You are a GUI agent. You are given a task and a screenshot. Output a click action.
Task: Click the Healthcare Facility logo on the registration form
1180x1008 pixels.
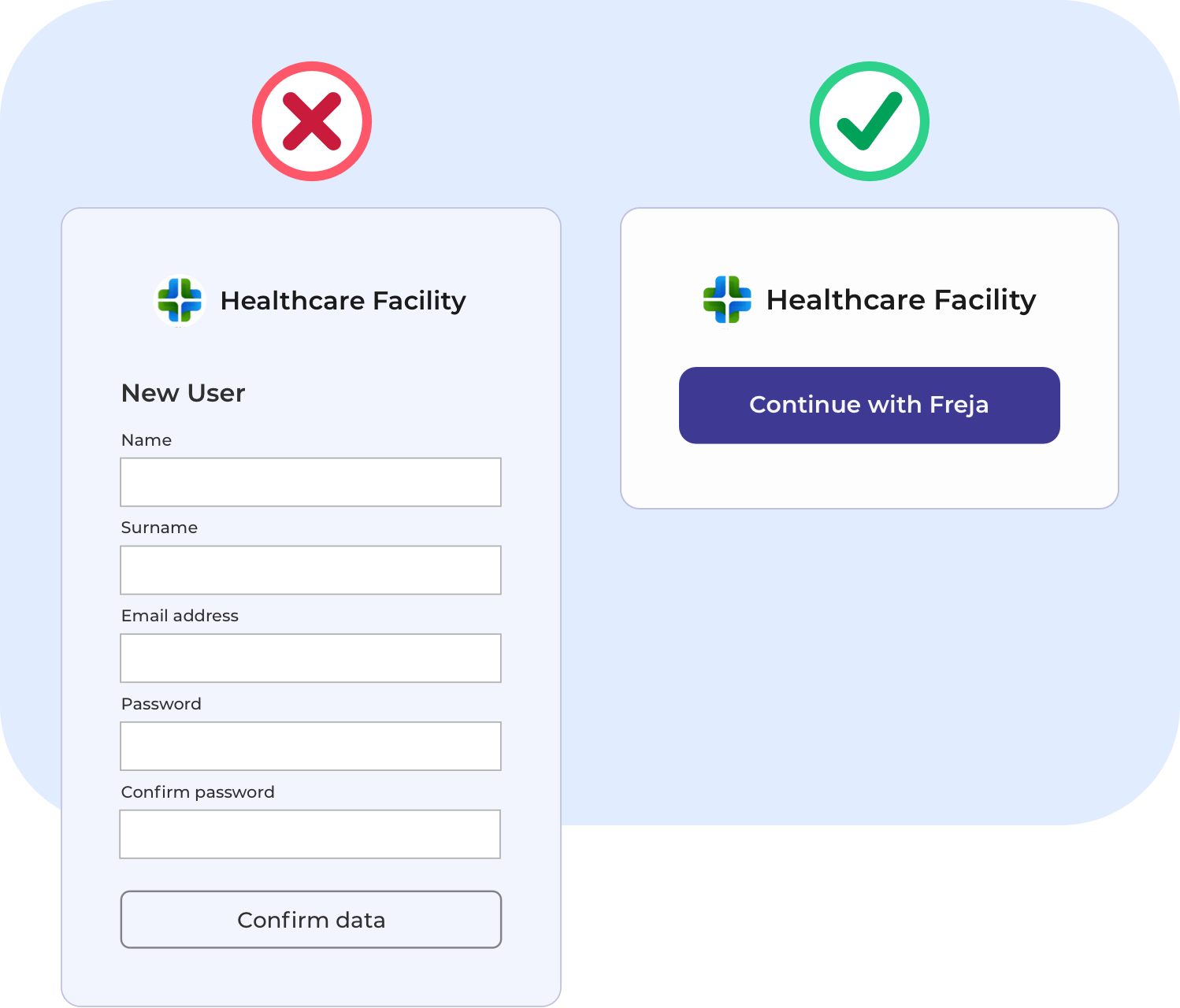180,300
